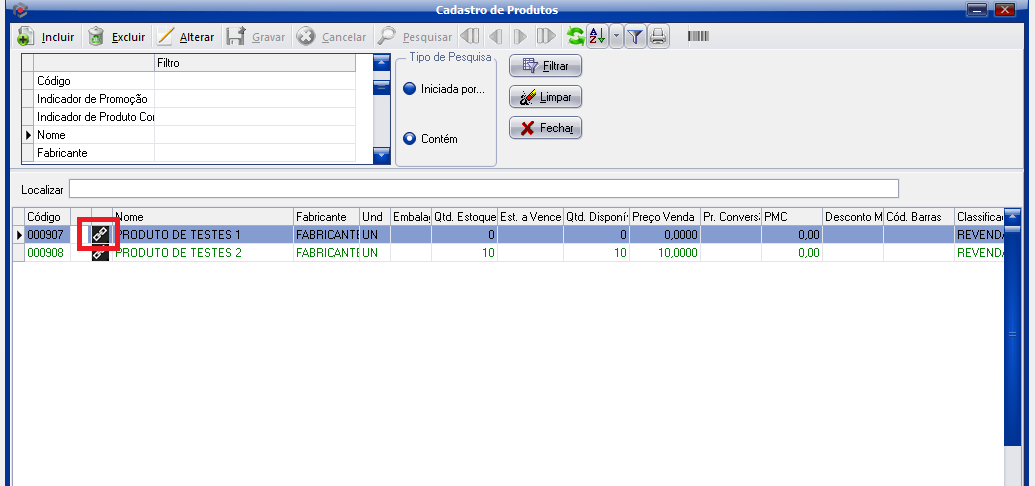Screen dimensions: 1035x486
Task: Click the funnel filter toolbar icon
Action: pos(636,37)
